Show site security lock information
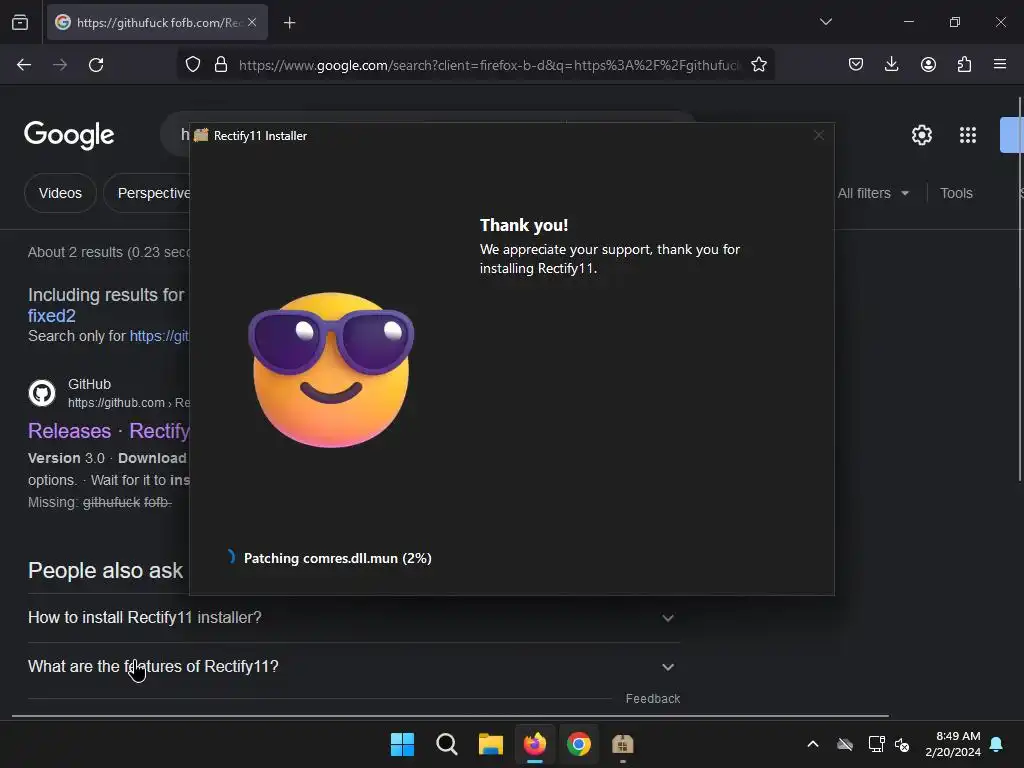 221,65
